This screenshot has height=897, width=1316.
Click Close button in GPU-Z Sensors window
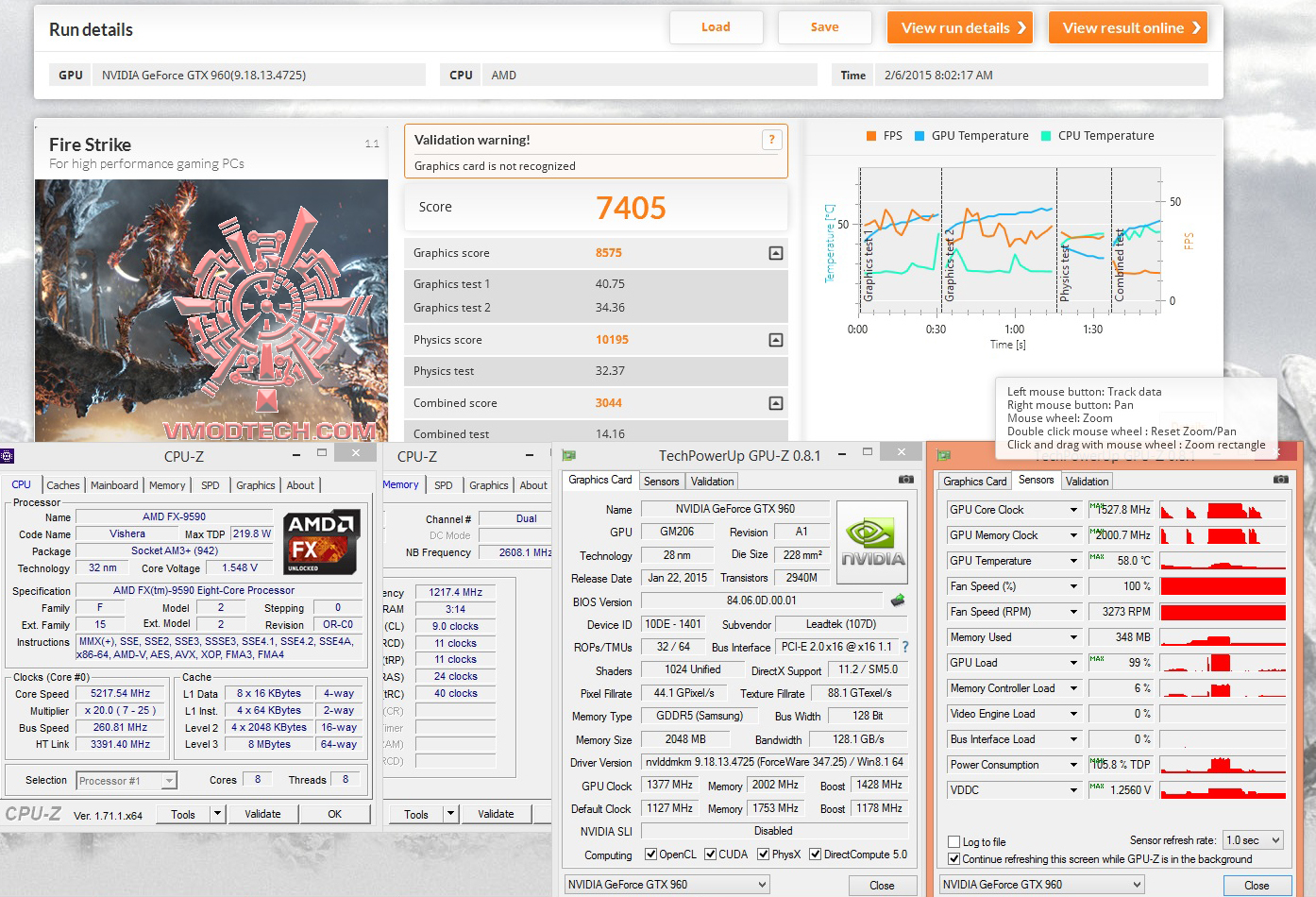tap(1257, 886)
